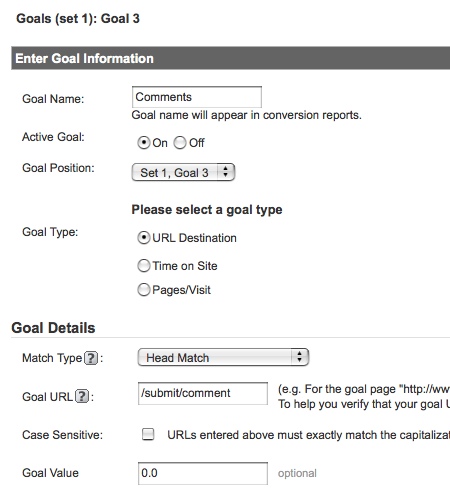The image size is (450, 502).
Task: Select the Active Goal On radio
Action: click(144, 143)
